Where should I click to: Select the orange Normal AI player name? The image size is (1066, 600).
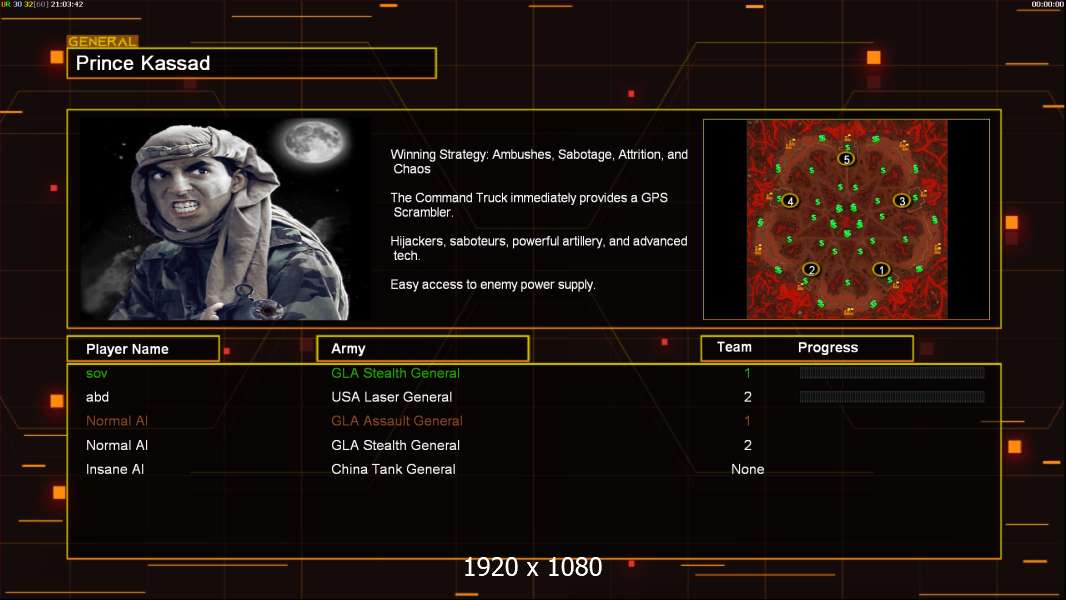point(117,421)
